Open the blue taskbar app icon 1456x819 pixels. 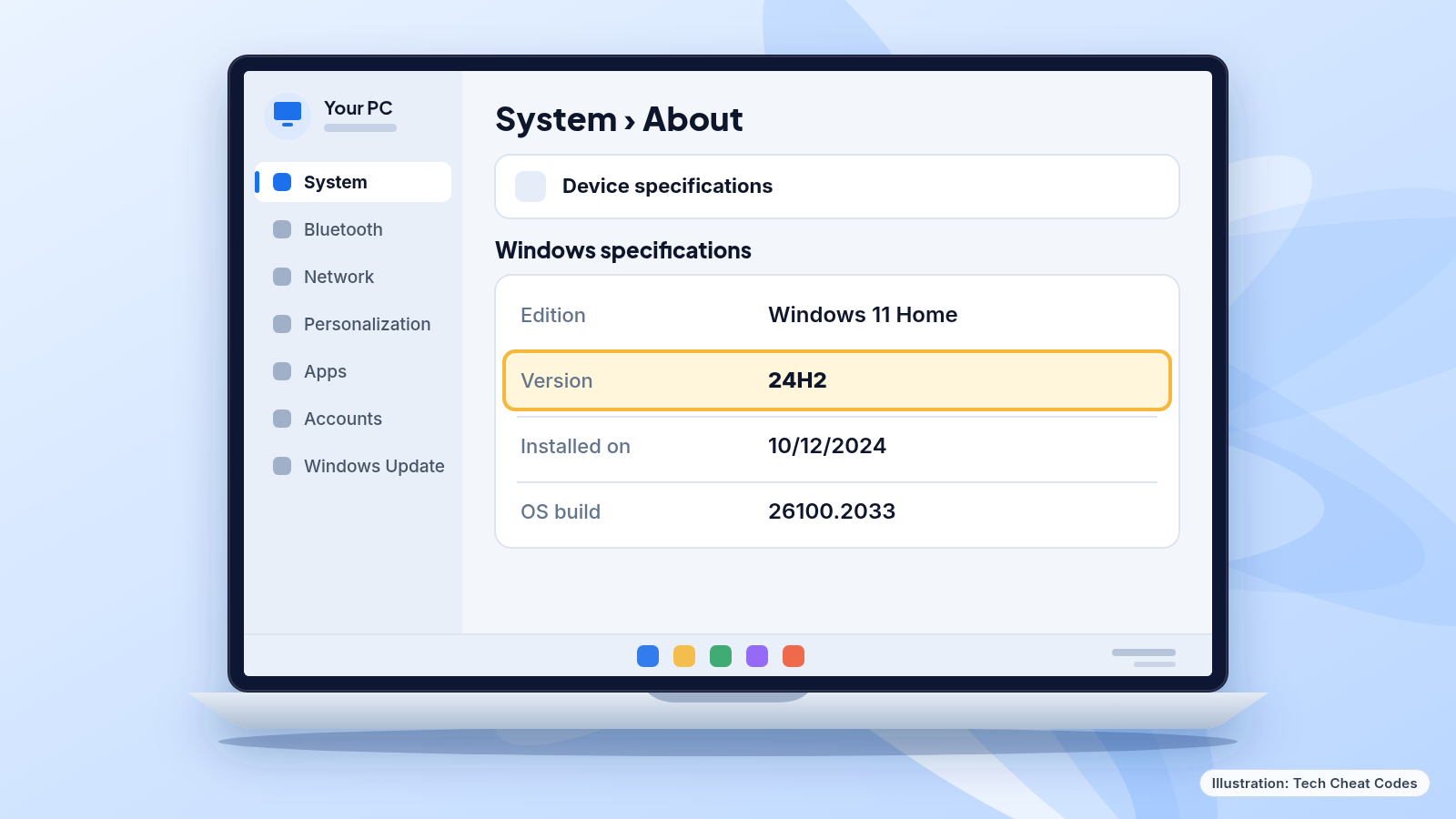(648, 656)
